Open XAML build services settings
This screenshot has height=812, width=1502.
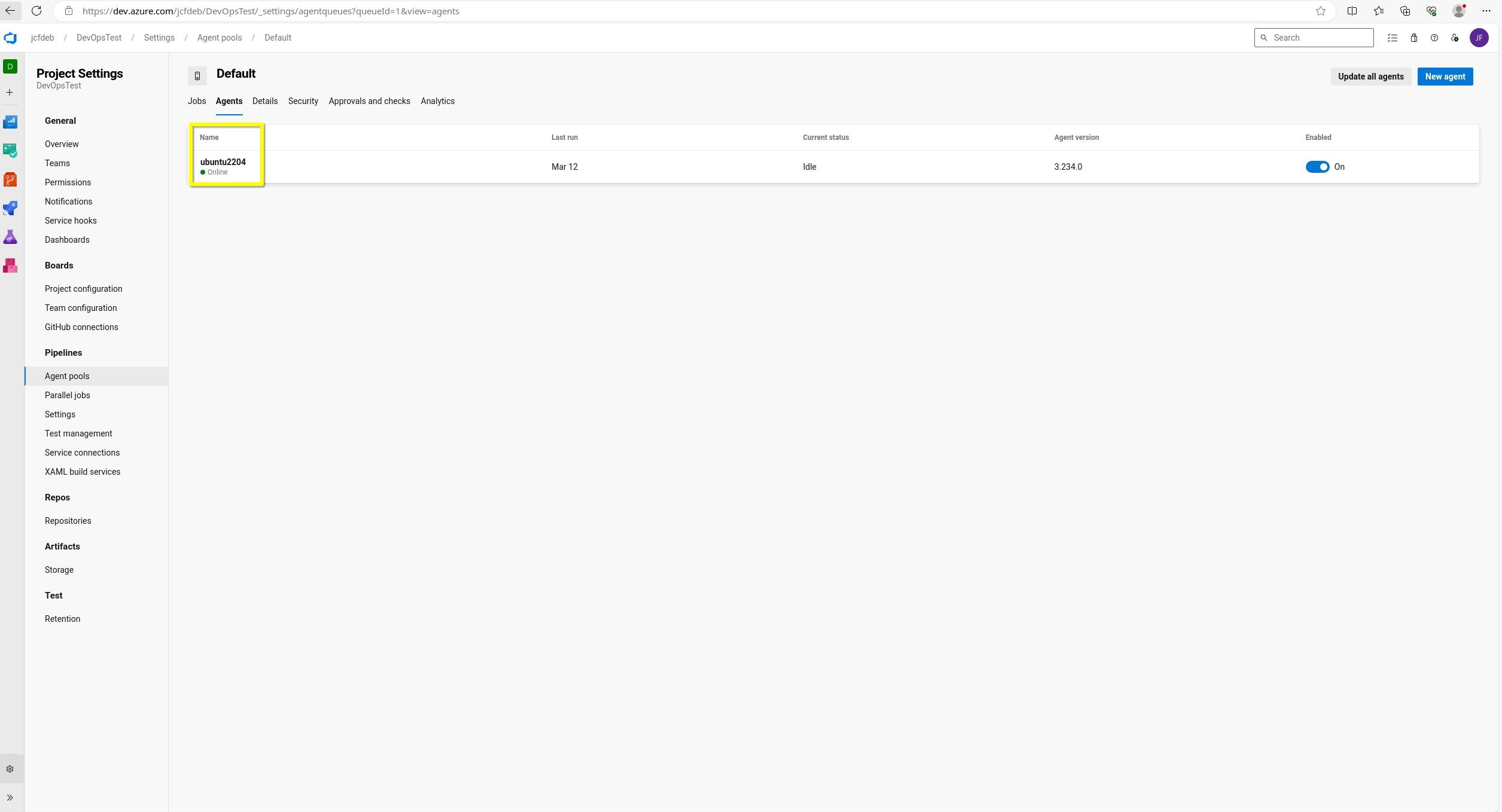(83, 472)
